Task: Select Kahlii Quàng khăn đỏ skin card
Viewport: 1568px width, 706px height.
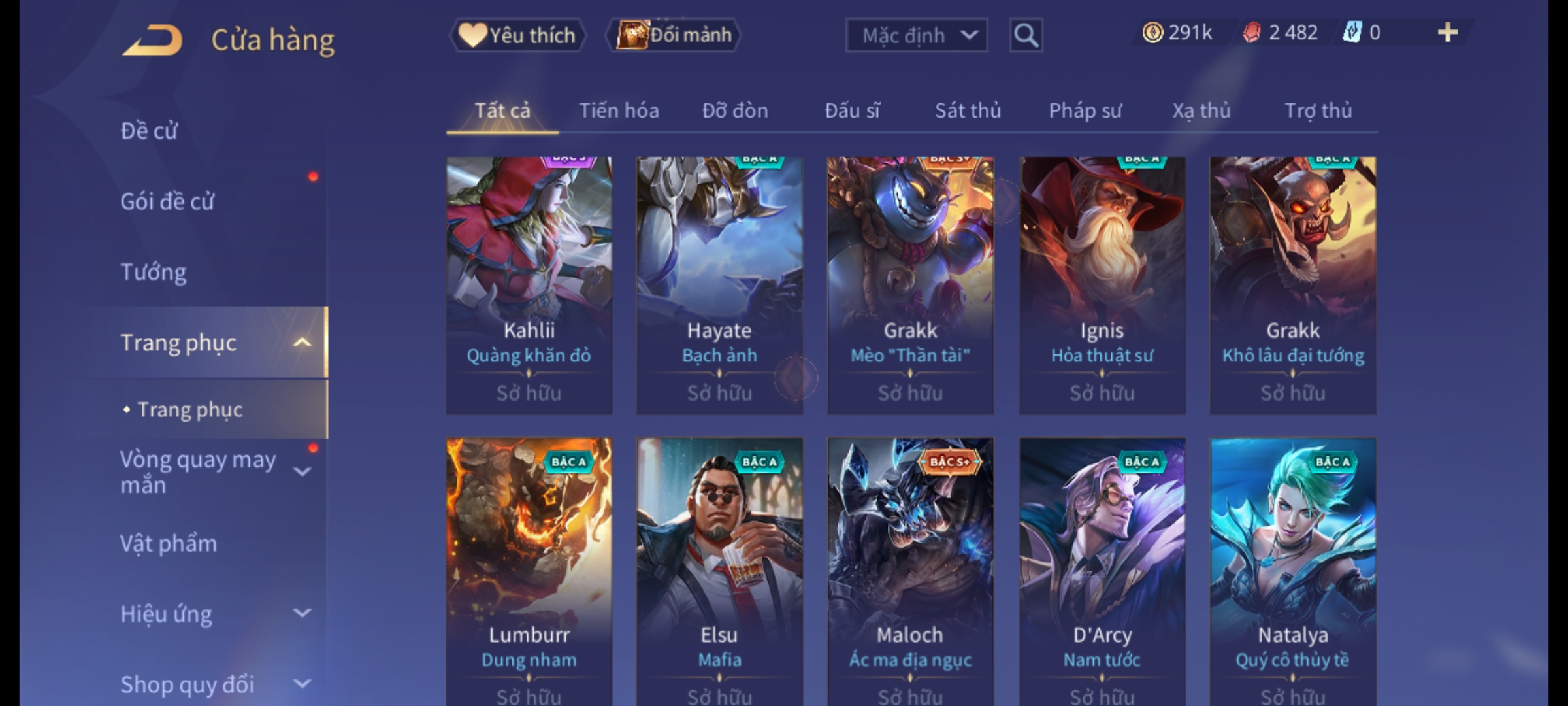Action: click(x=529, y=285)
